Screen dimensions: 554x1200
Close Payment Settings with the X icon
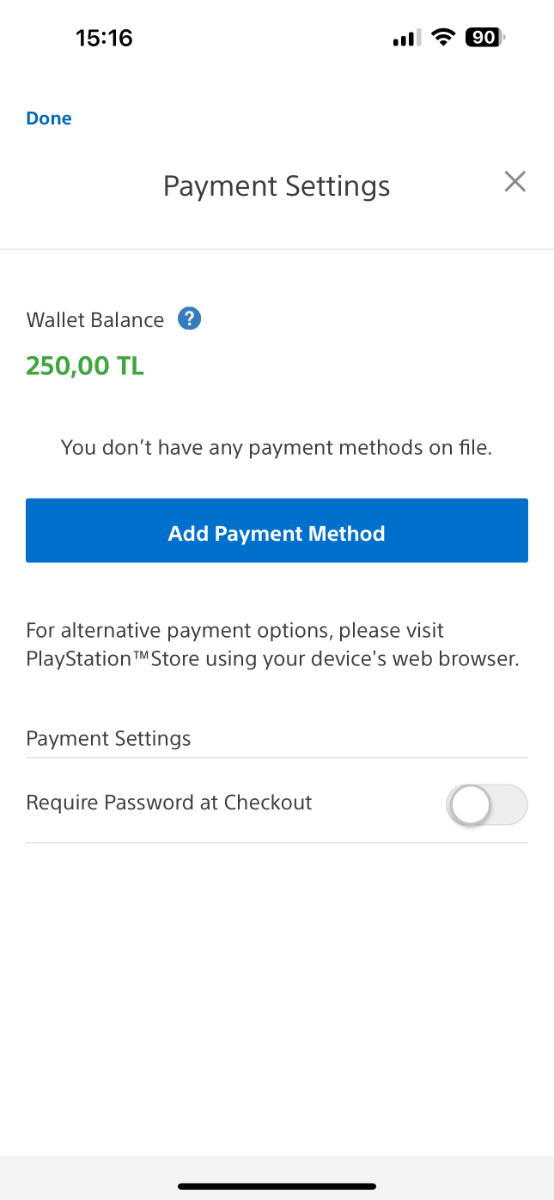515,182
